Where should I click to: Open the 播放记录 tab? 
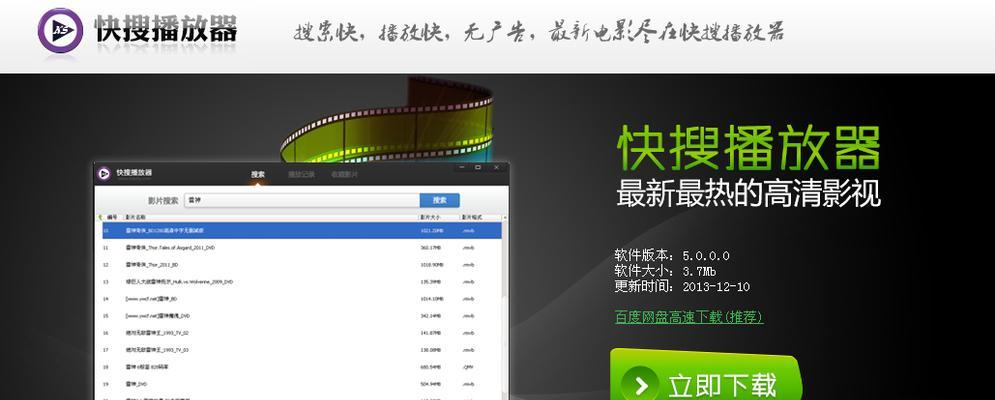(301, 175)
